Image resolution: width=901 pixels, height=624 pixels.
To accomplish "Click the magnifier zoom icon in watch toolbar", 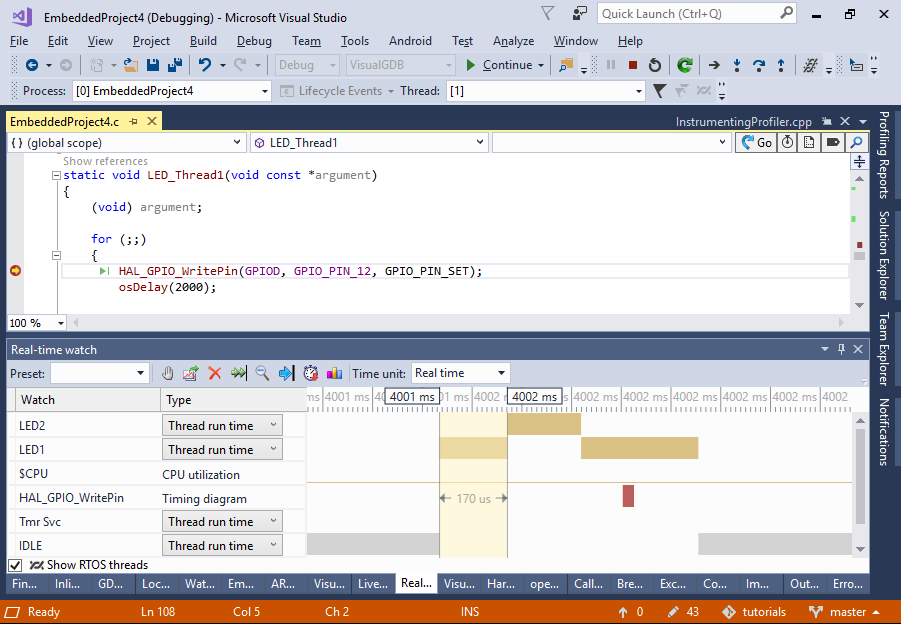I will [x=262, y=373].
